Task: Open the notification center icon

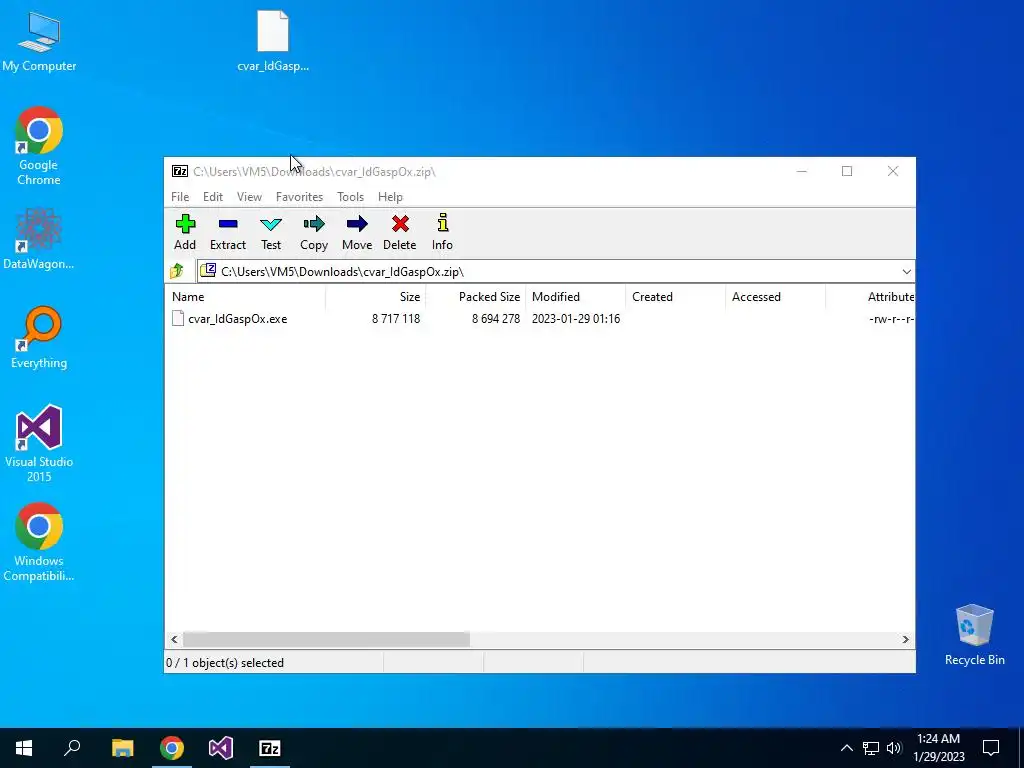Action: 991,748
